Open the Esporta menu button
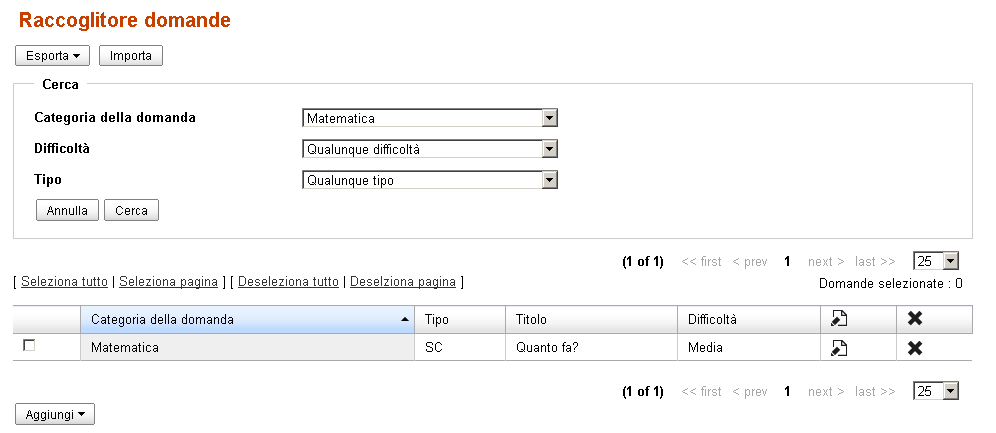Viewport: 996px width, 433px height. pyautogui.click(x=53, y=56)
